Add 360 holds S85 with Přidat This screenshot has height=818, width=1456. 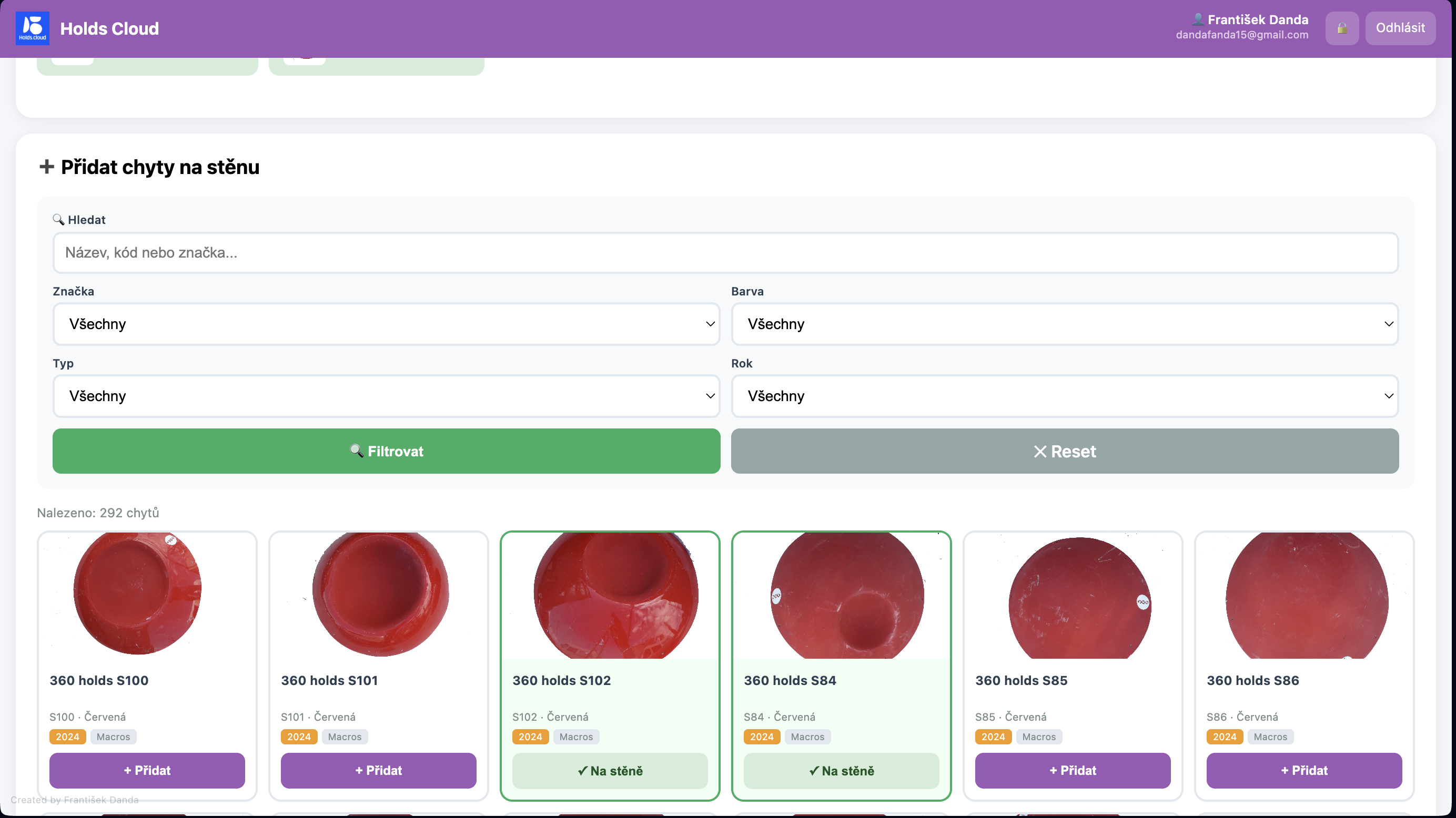(1072, 770)
